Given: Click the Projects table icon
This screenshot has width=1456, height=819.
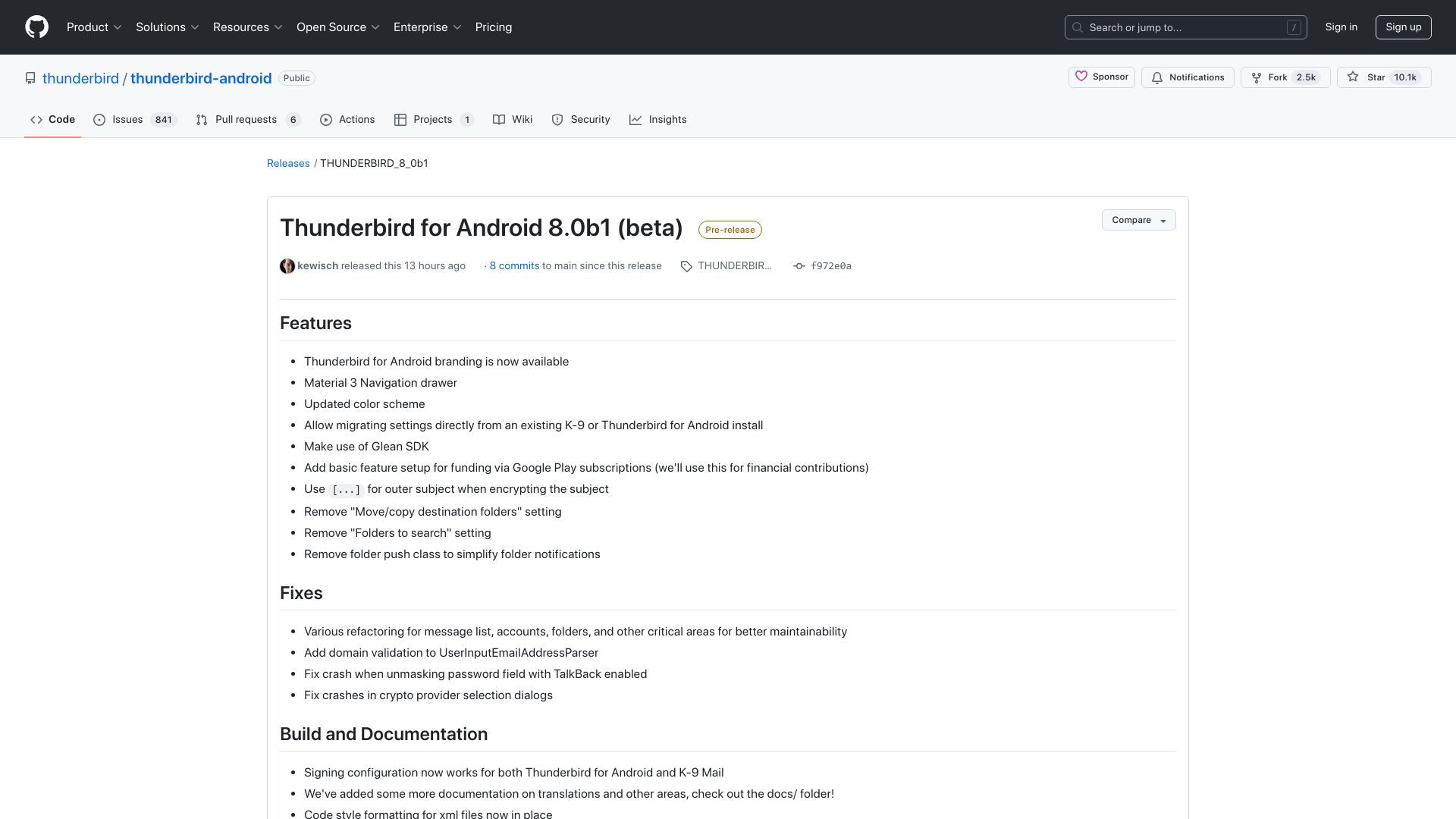Looking at the screenshot, I should tap(400, 120).
